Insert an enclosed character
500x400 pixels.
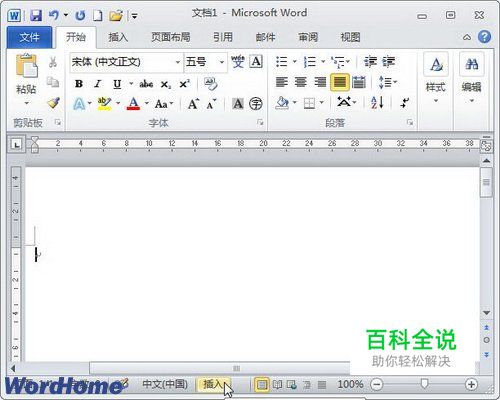pyautogui.click(x=256, y=104)
